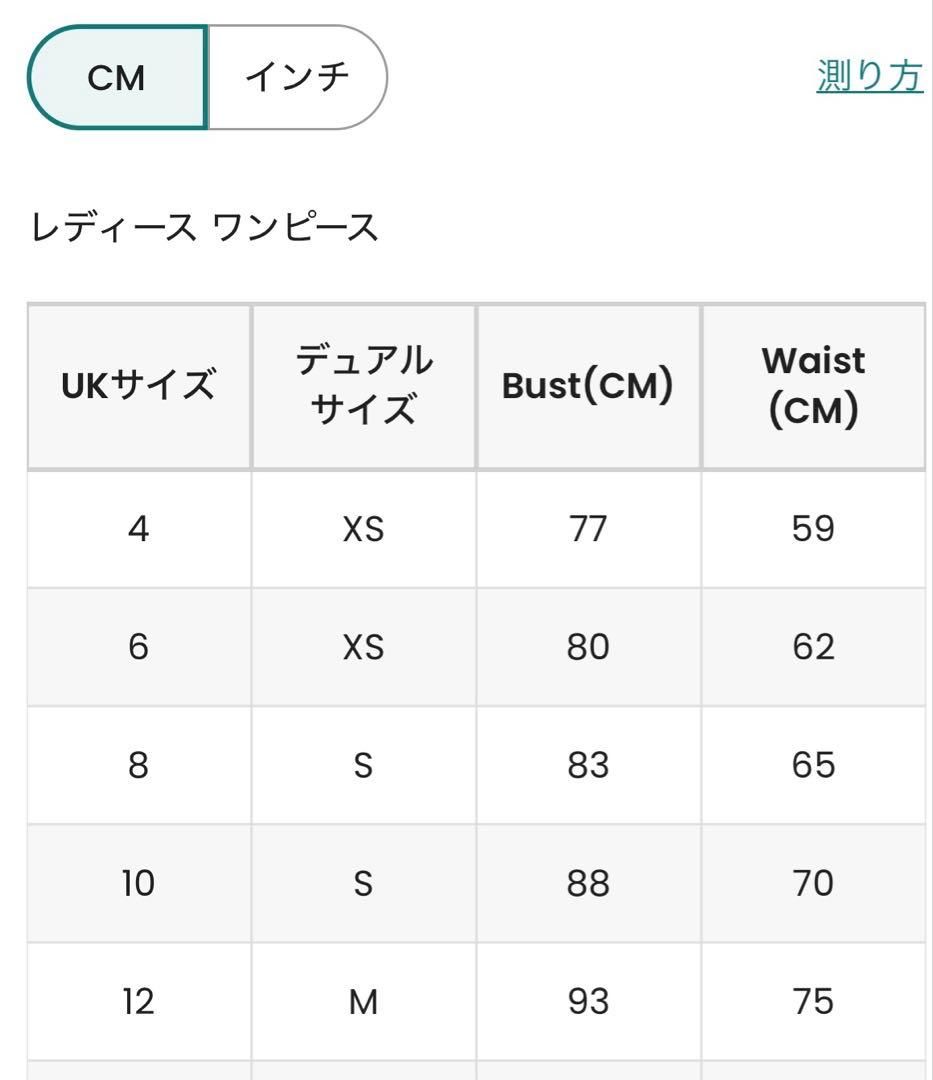Viewport: 933px width, 1080px height.
Task: Switch measurement units to インチ
Action: (x=297, y=78)
